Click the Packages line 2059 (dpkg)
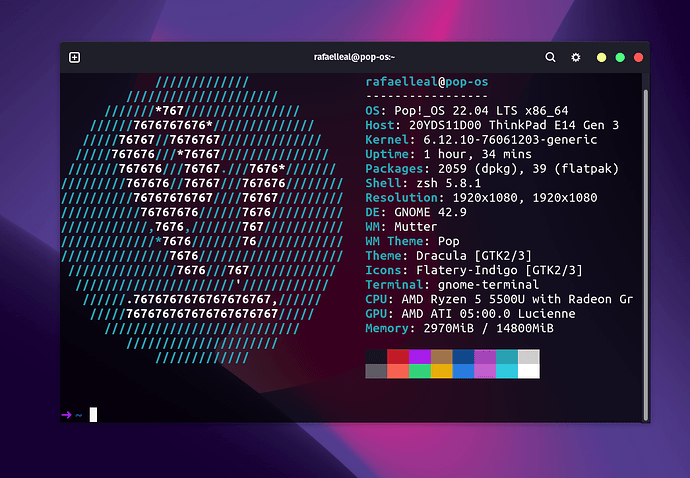690x478 pixels. [492, 169]
